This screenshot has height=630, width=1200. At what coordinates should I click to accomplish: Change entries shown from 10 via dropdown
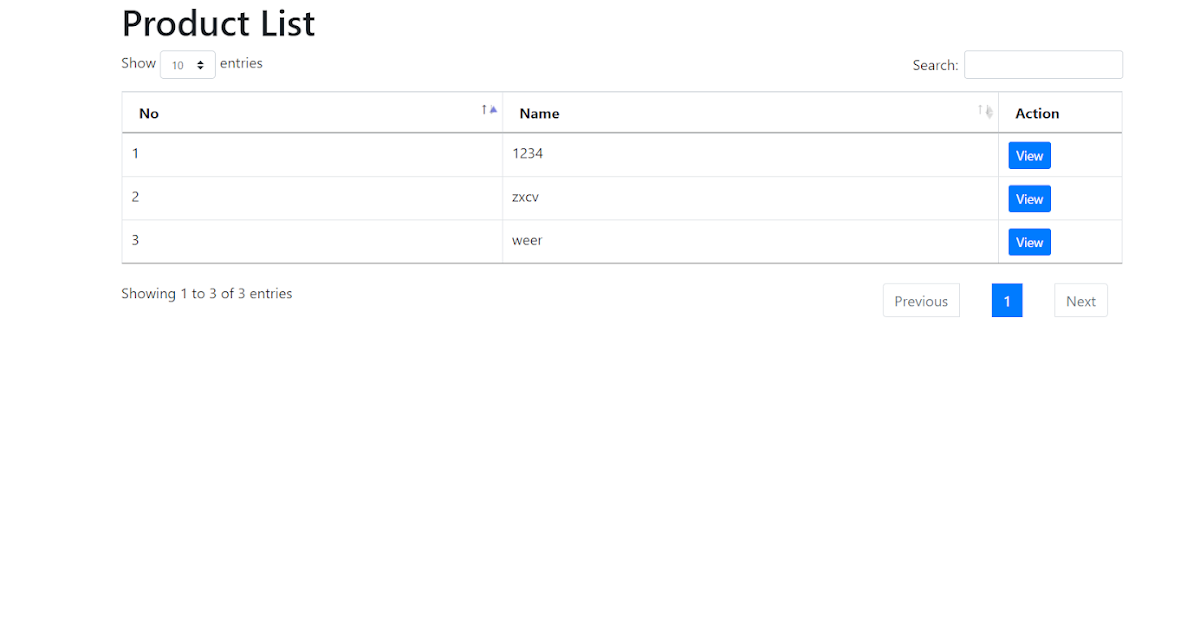188,64
